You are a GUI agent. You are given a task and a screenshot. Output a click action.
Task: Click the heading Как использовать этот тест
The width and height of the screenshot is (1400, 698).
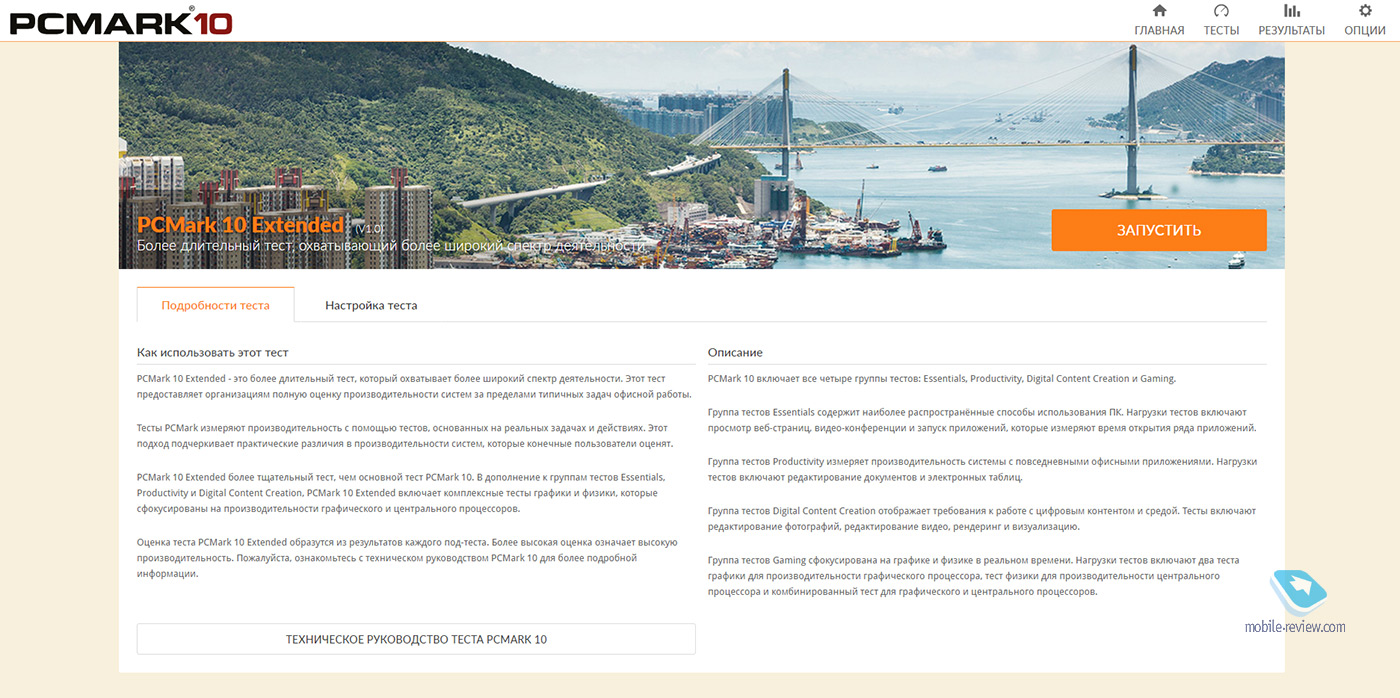pyautogui.click(x=213, y=352)
